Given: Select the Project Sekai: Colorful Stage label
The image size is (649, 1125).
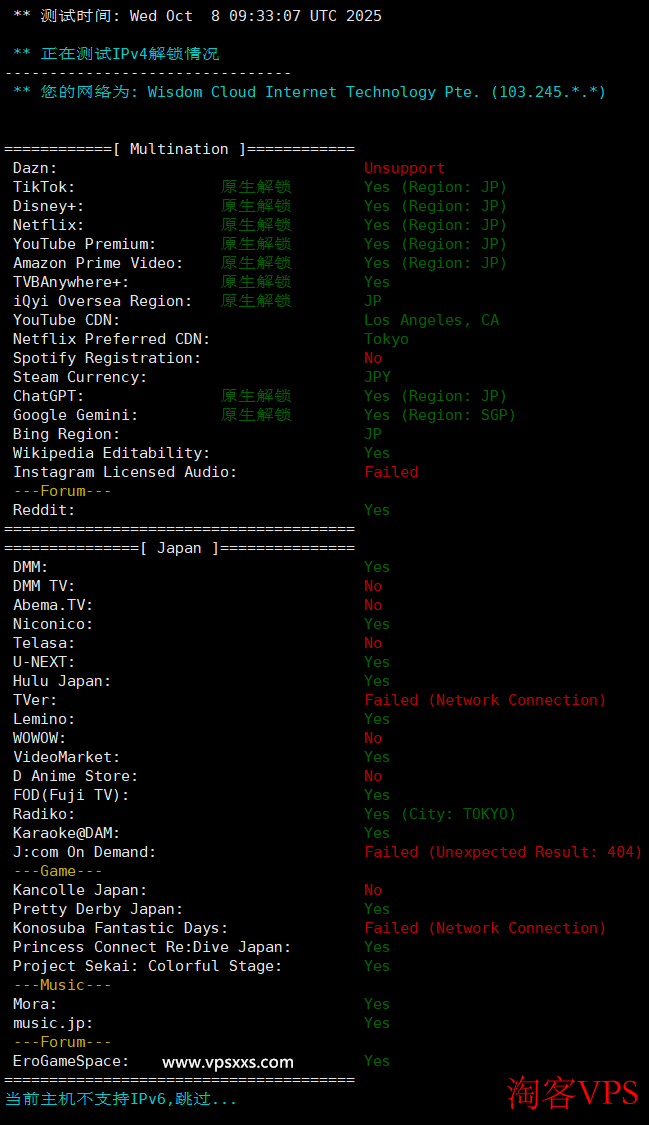Looking at the screenshot, I should pyautogui.click(x=147, y=966).
